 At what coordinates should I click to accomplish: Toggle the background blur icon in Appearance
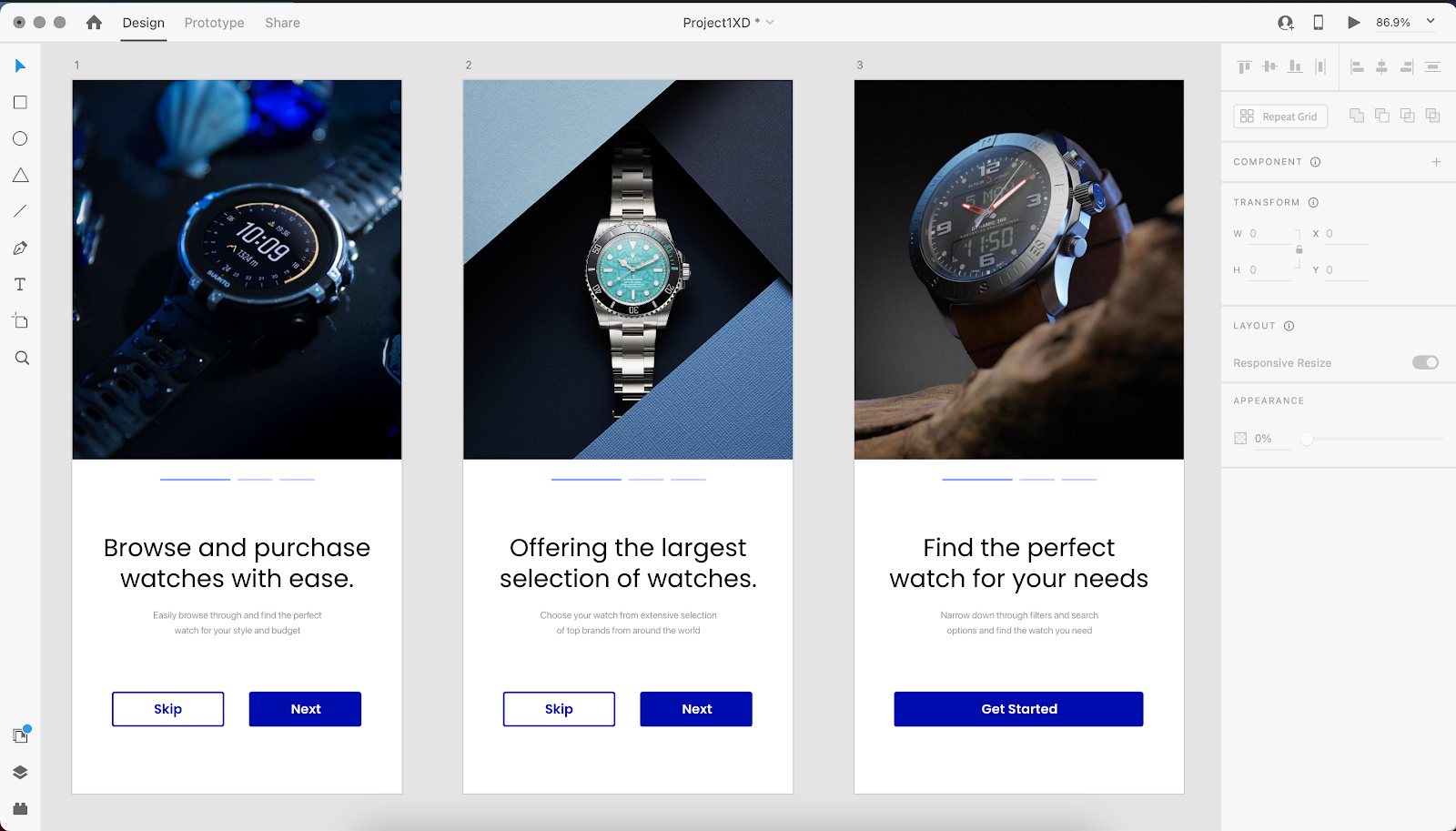point(1240,438)
